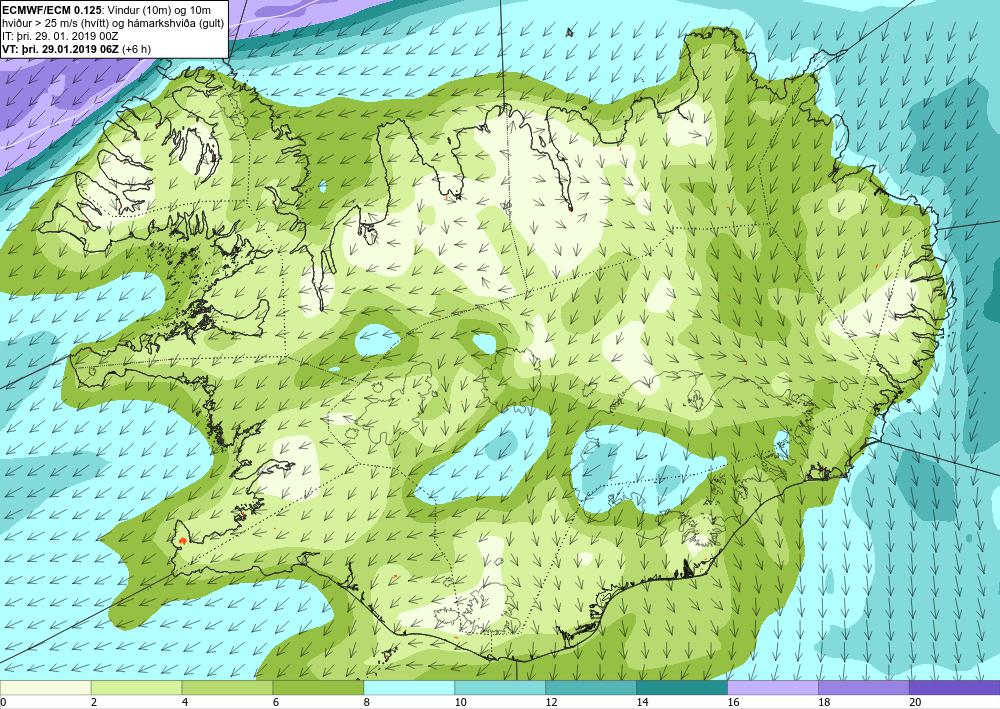The image size is (1000, 709).
Task: Click the 6–8 m/s dark green legend swatch
Action: [318, 688]
